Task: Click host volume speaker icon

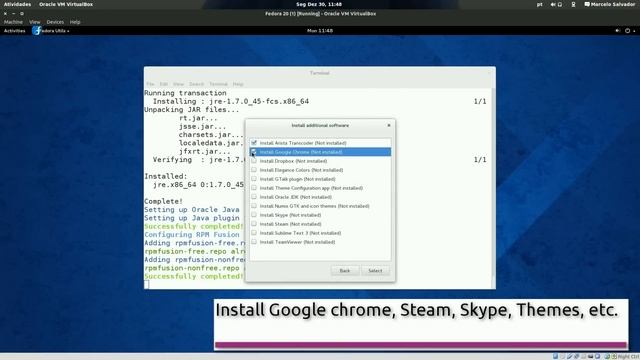Action: click(553, 4)
